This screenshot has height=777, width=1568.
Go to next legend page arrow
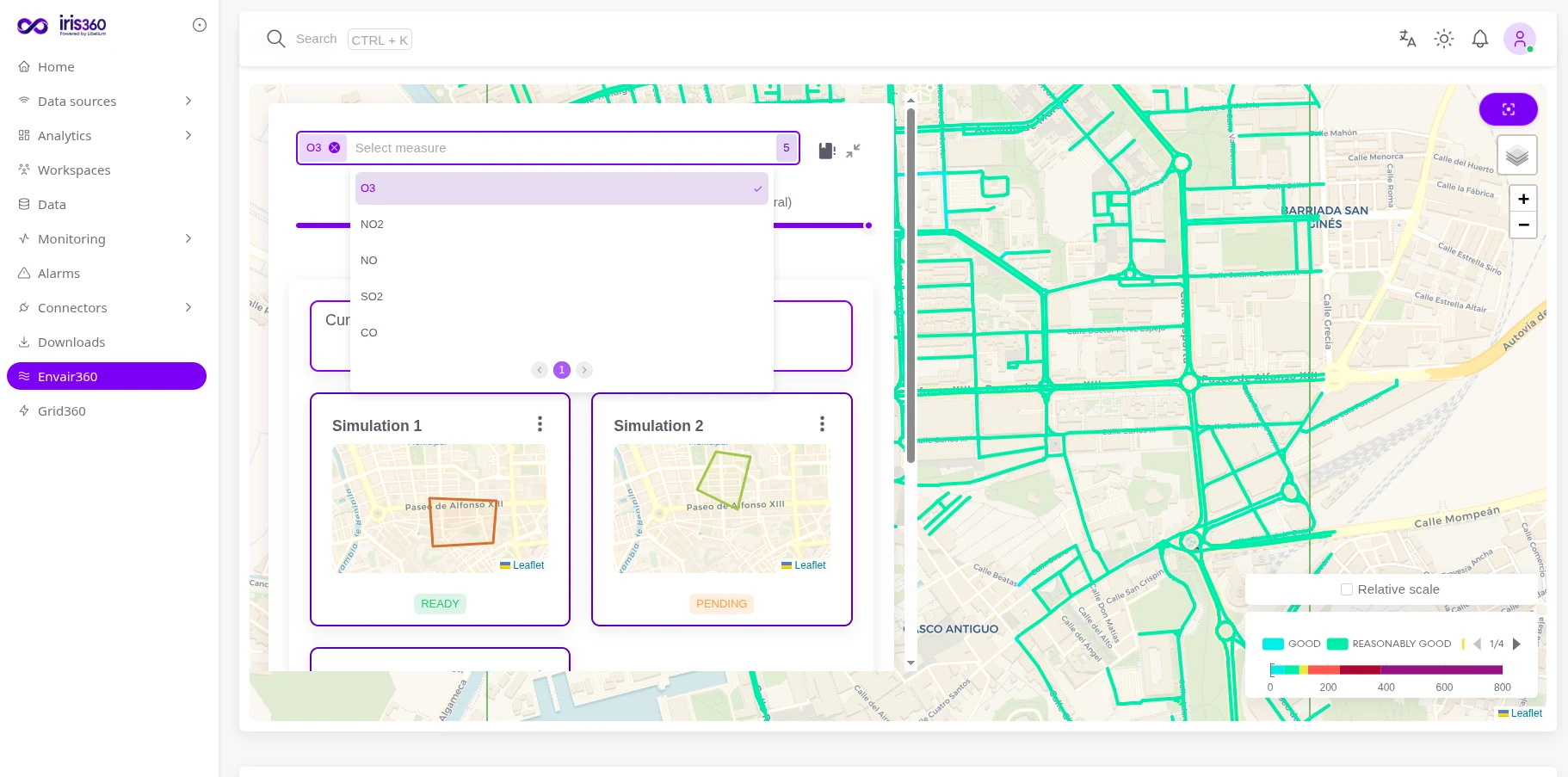pyautogui.click(x=1516, y=644)
